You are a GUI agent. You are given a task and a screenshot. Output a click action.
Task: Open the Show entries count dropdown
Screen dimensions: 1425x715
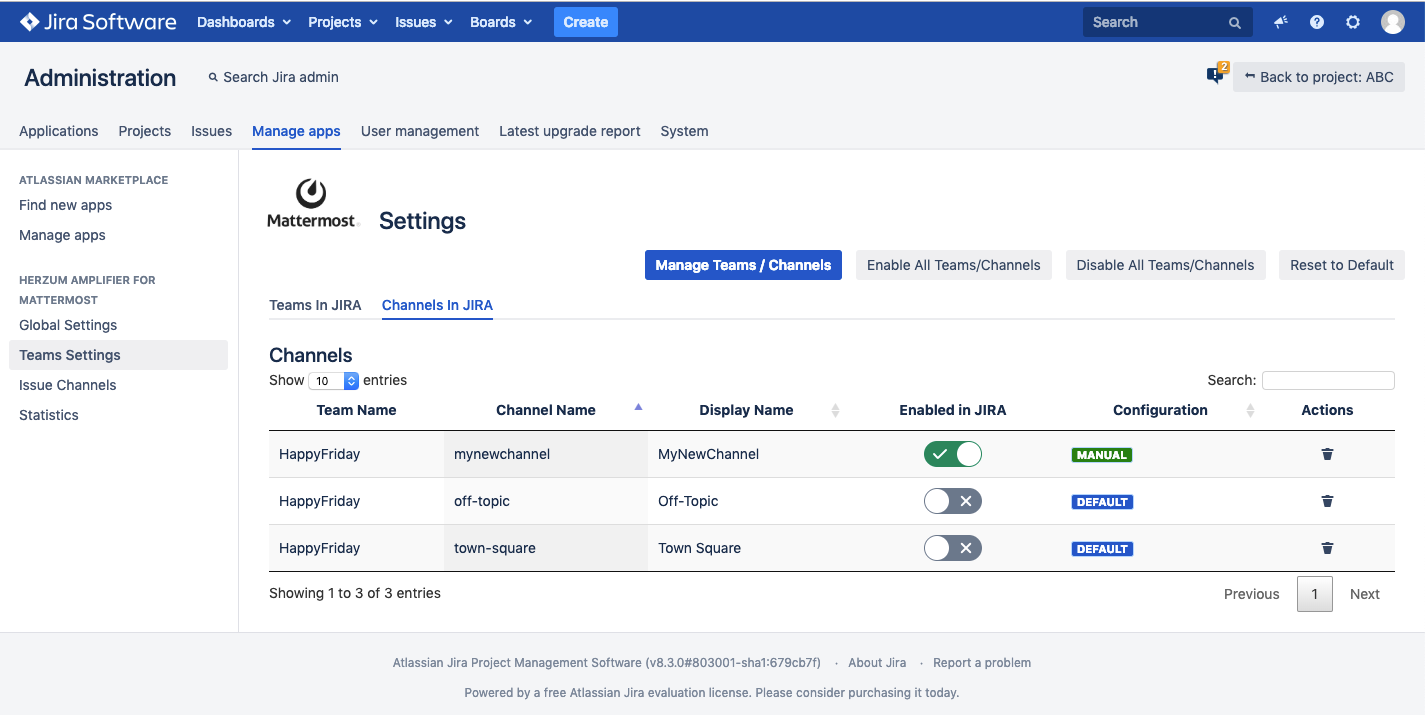tap(334, 381)
